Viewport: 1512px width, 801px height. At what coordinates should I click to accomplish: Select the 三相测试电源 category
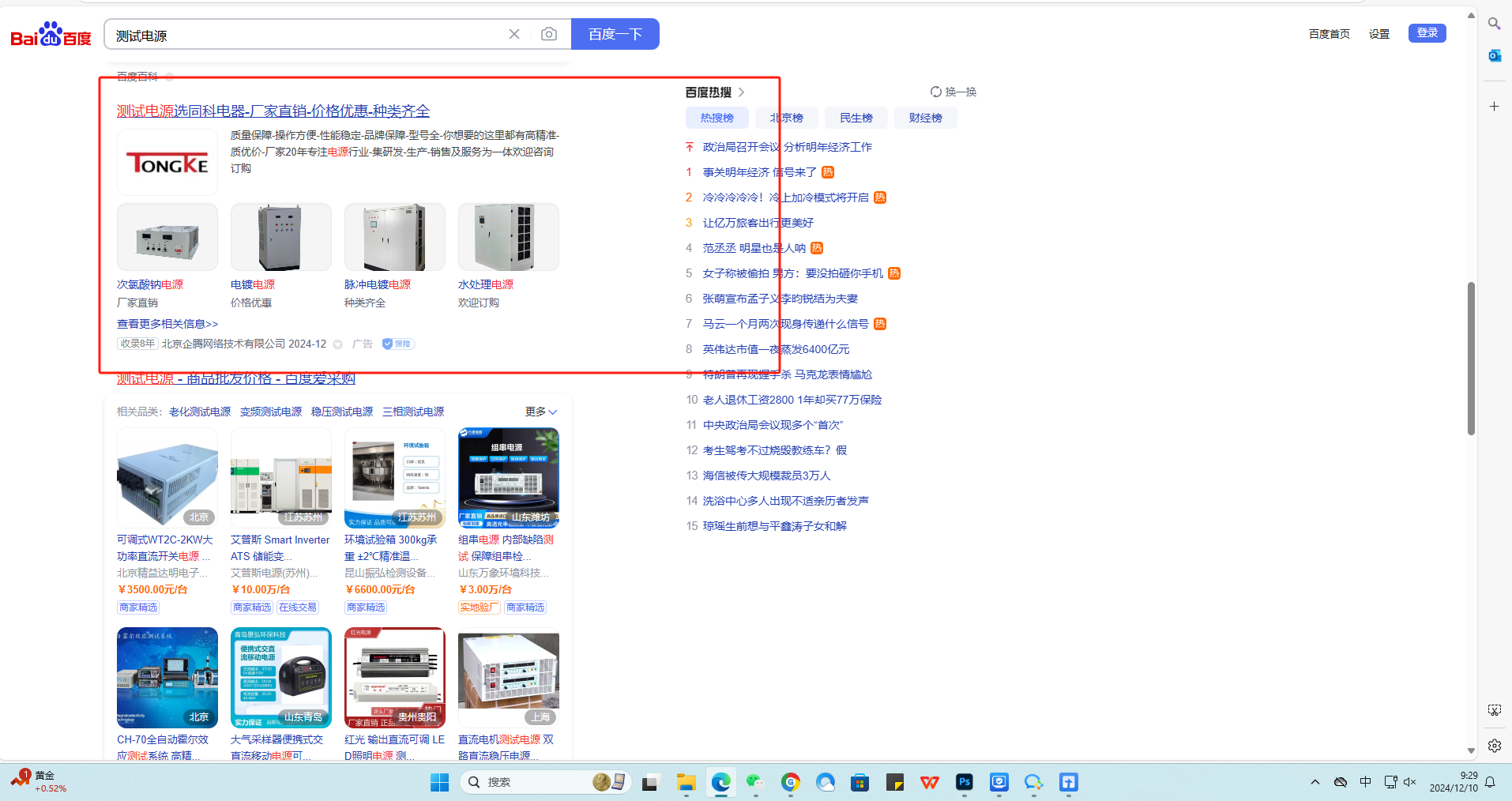click(413, 412)
